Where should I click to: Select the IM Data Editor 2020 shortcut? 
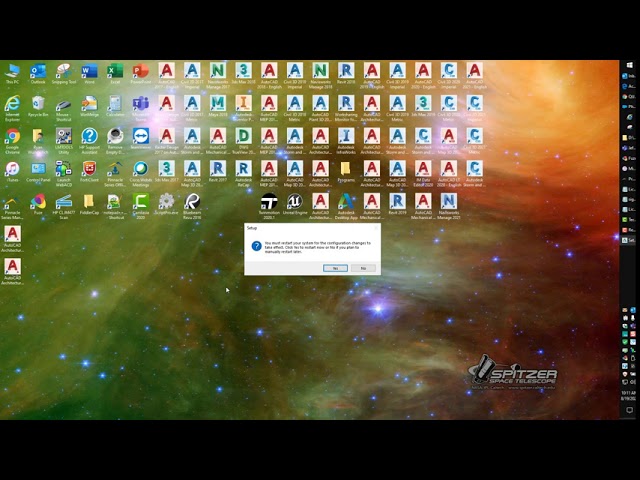pos(423,174)
